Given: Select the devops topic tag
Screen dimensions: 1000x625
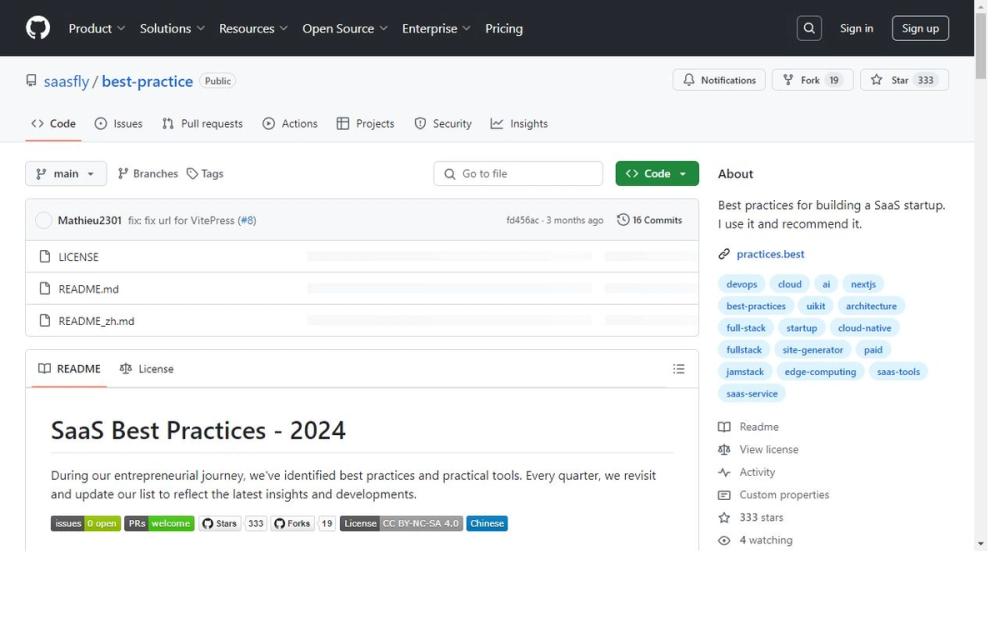Looking at the screenshot, I should coord(742,284).
